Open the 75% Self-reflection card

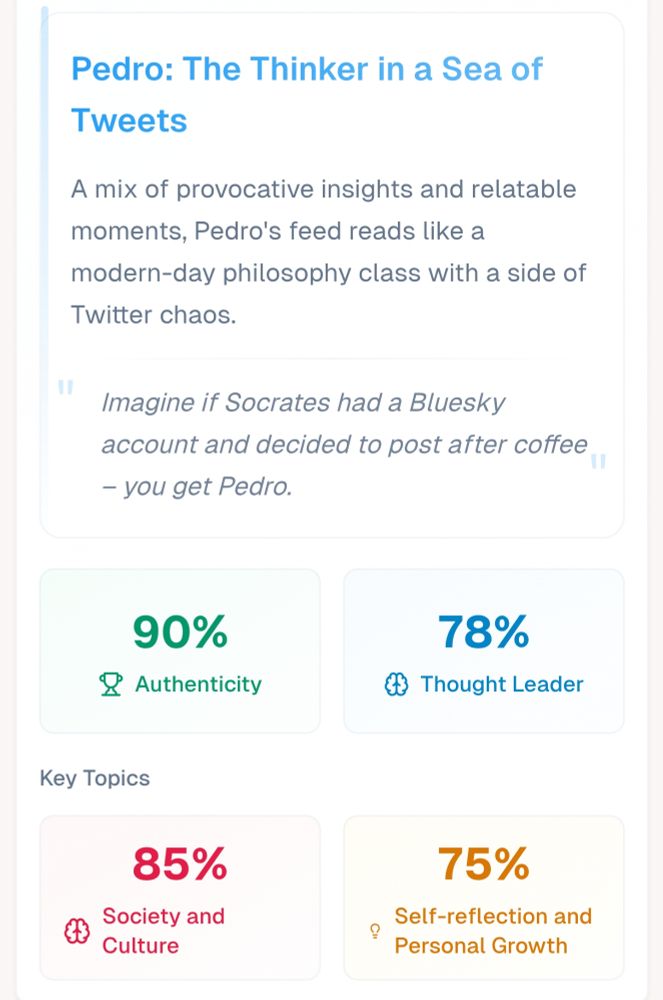[x=483, y=897]
